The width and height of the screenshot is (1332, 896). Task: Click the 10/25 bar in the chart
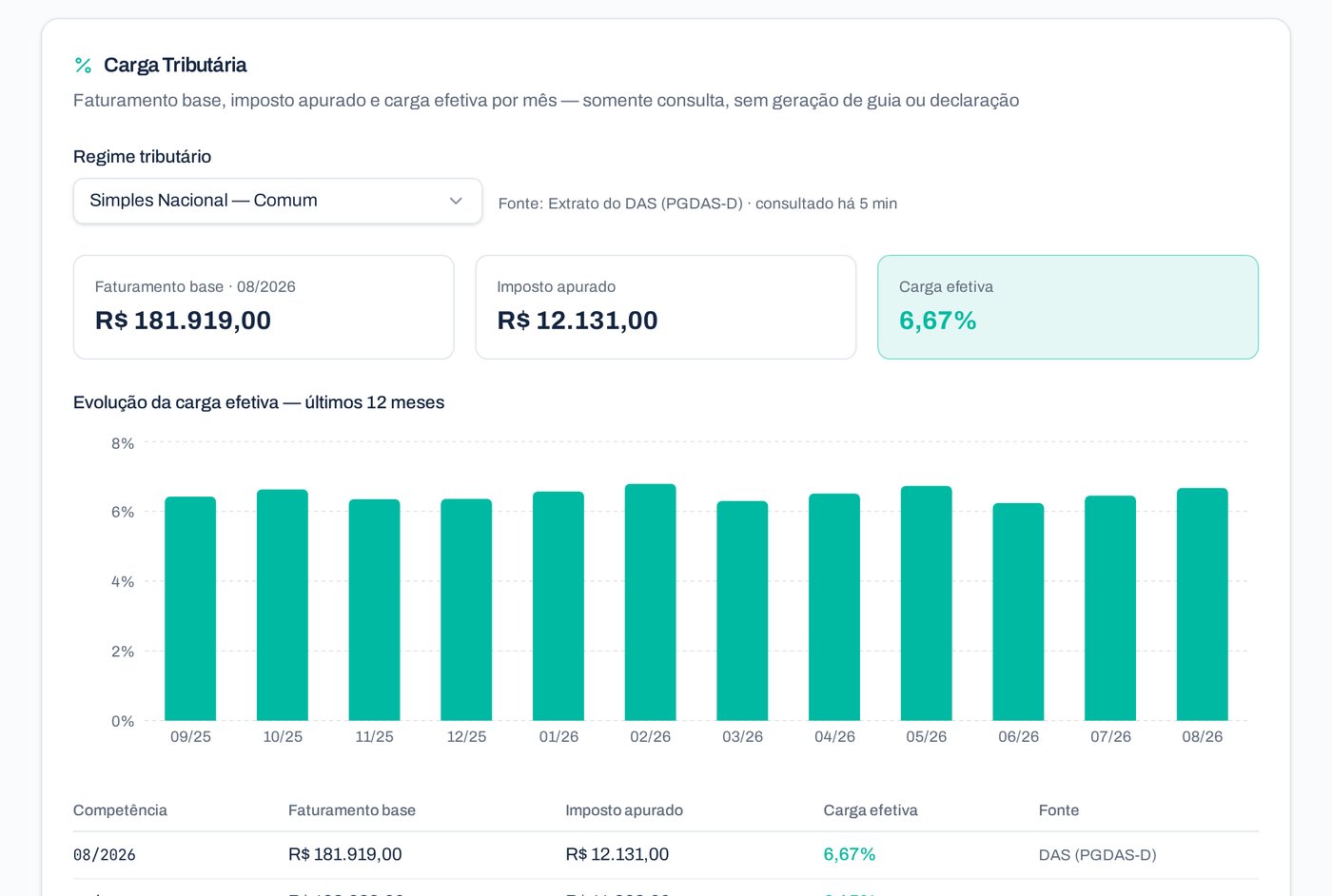coord(283,605)
